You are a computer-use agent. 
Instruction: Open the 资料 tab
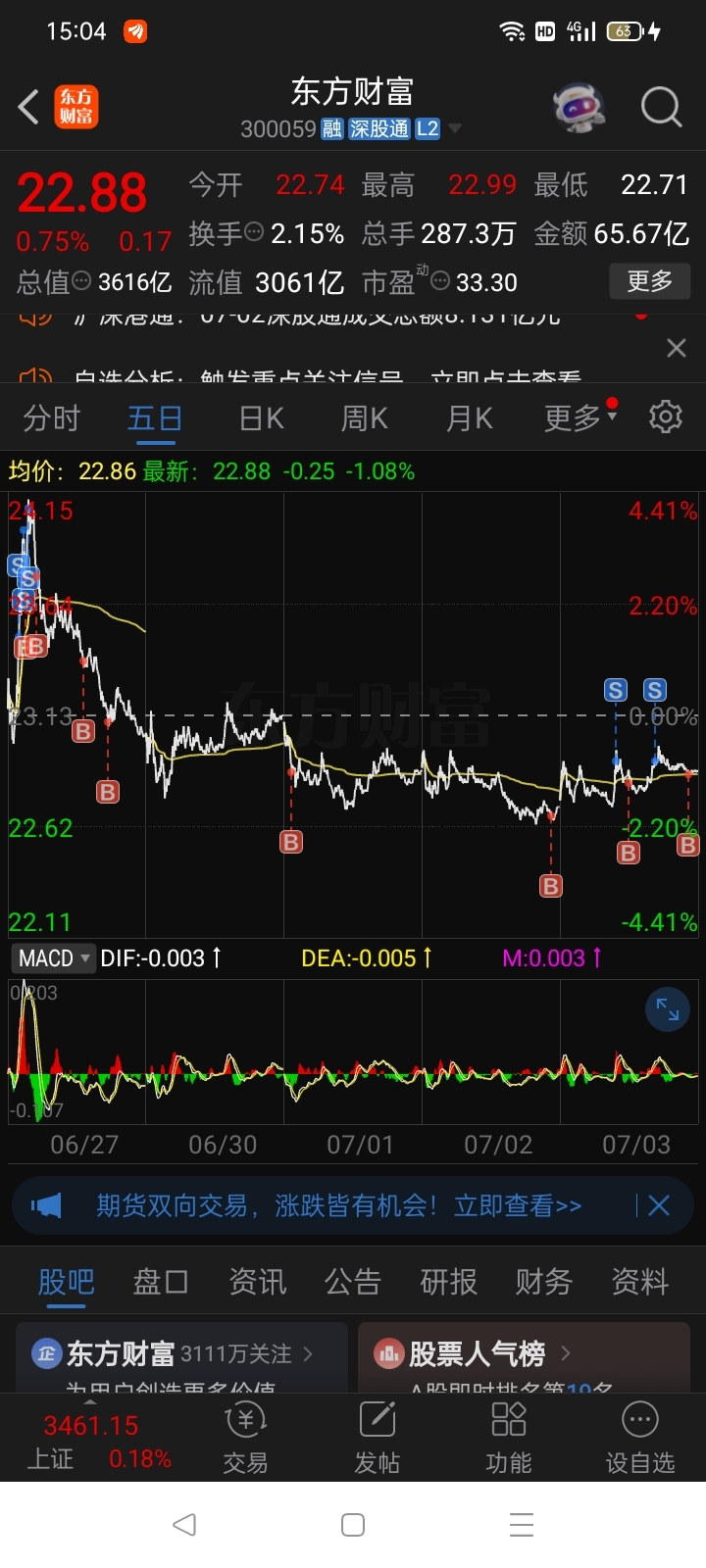coord(640,1282)
